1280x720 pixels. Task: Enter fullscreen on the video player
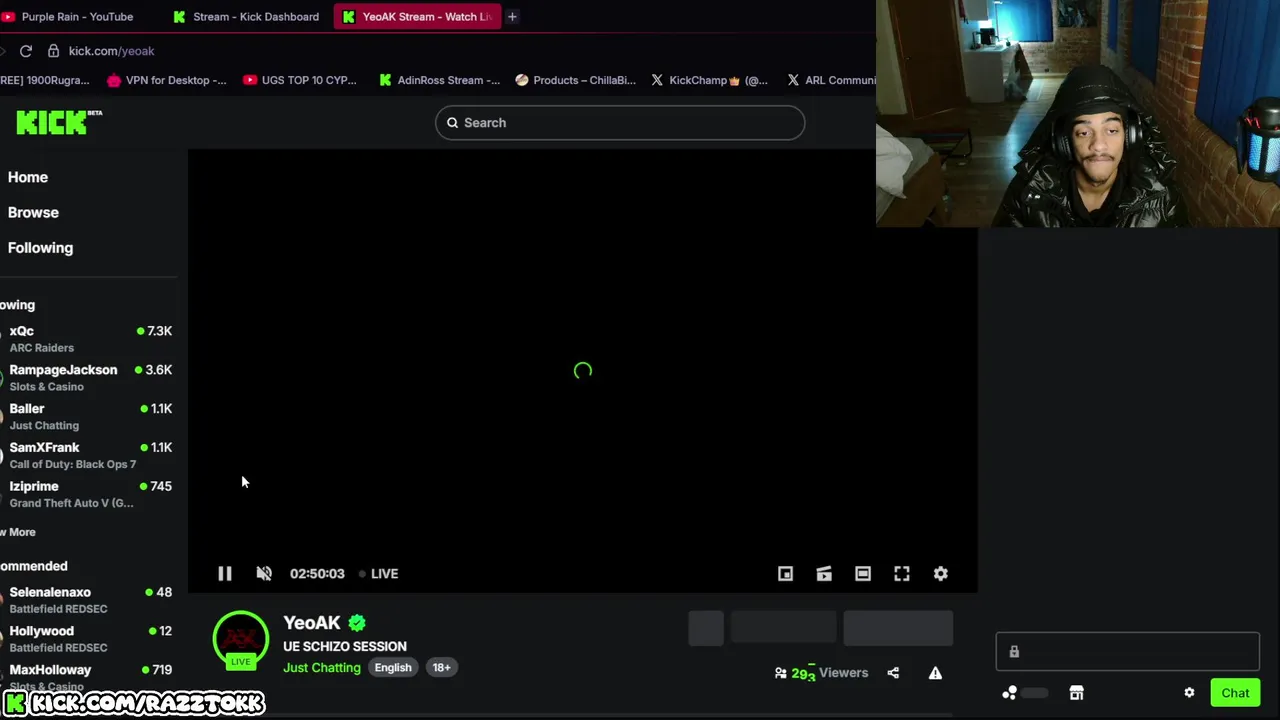[902, 573]
